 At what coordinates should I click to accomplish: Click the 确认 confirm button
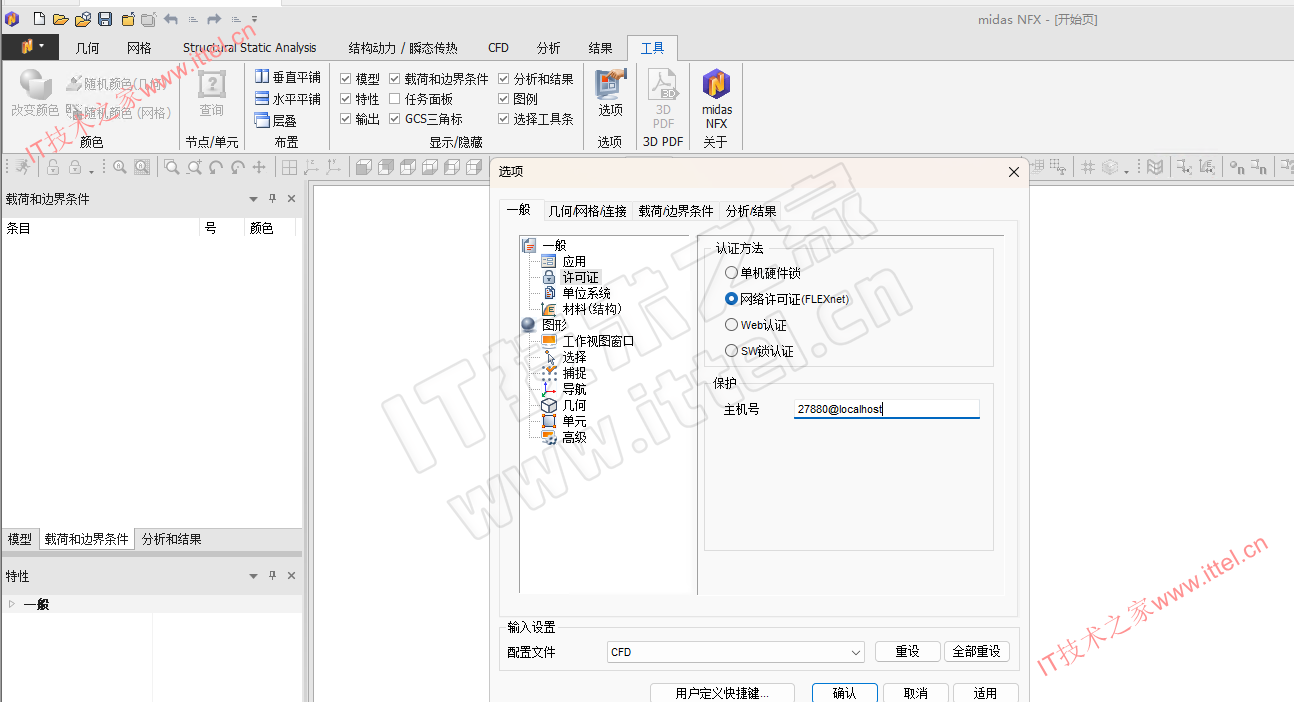pos(845,693)
